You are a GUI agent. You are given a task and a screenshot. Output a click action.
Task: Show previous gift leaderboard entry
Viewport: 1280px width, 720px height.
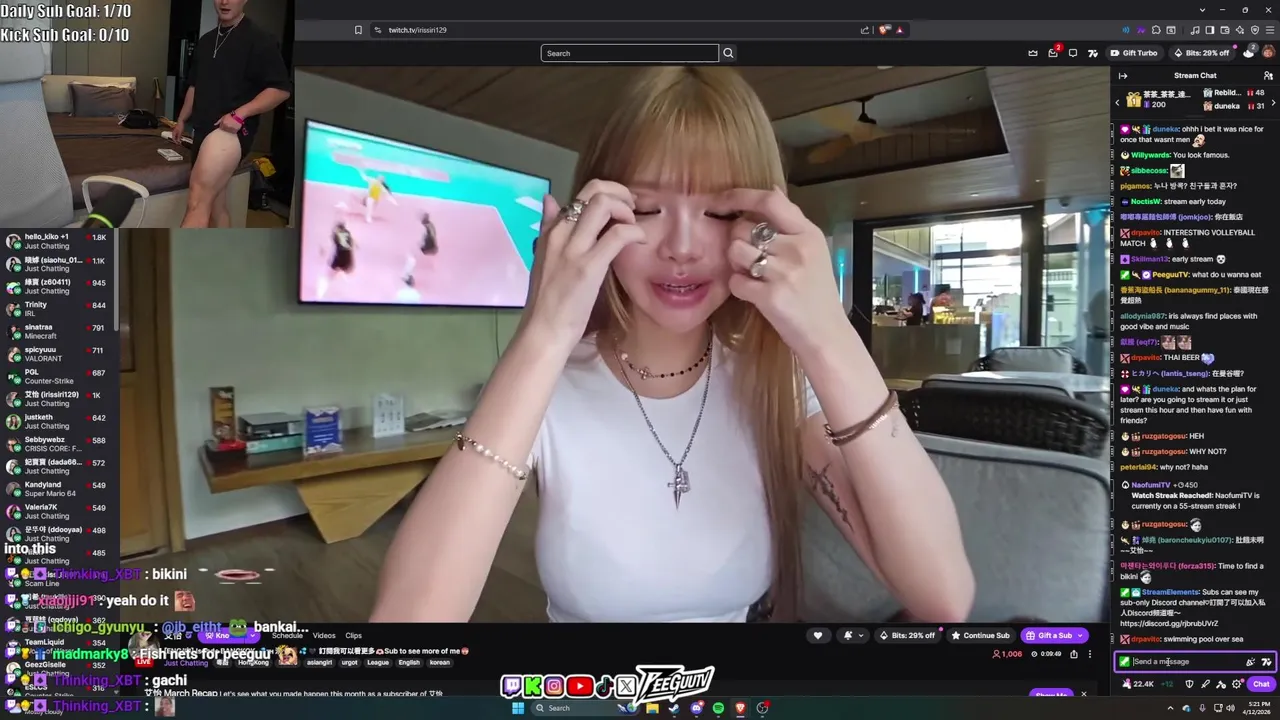click(1117, 103)
